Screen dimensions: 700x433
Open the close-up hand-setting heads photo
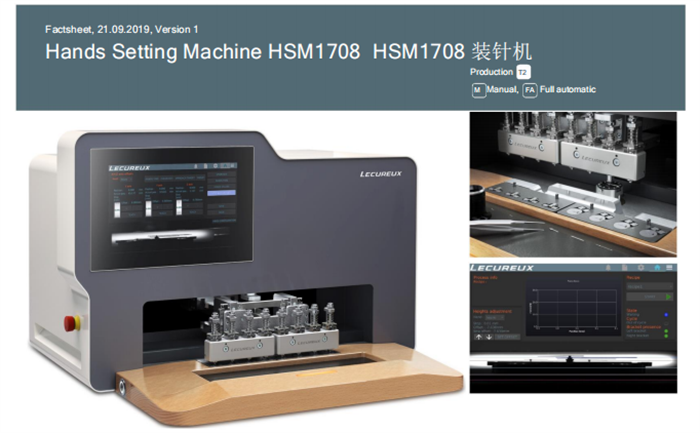coord(573,184)
